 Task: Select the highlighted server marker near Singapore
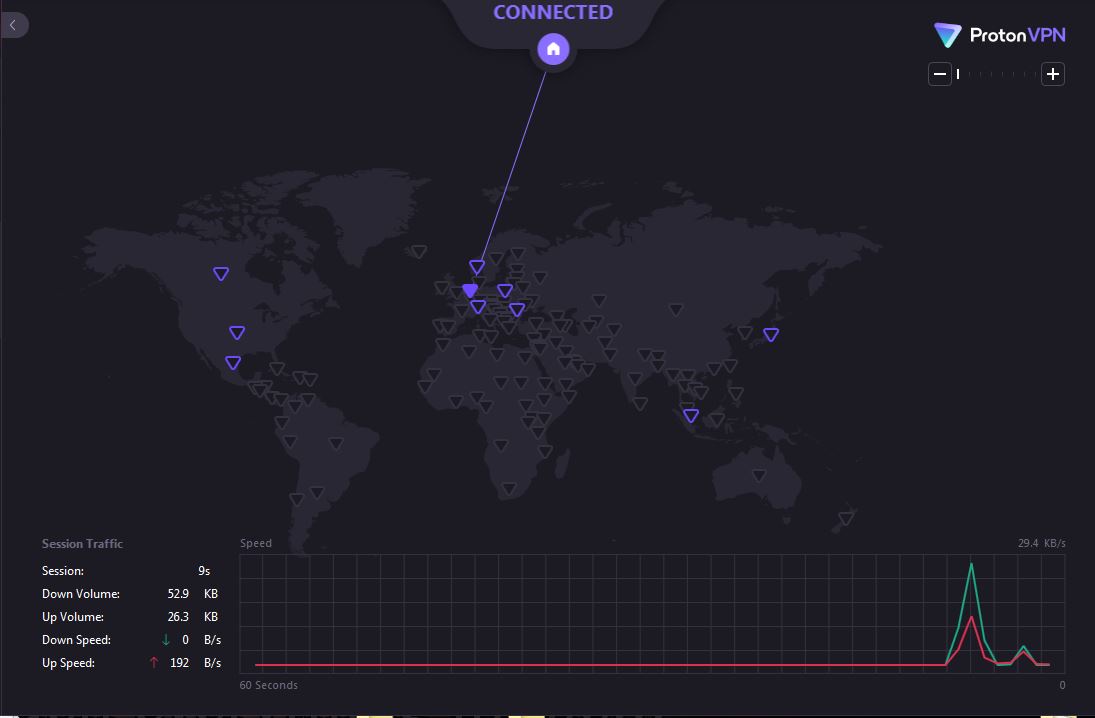(691, 415)
